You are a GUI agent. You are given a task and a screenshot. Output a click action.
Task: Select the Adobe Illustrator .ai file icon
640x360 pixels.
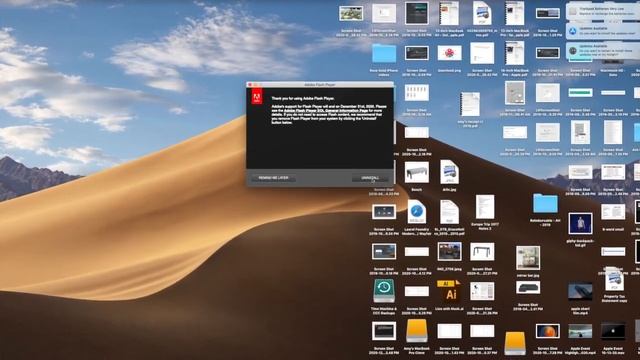(449, 290)
